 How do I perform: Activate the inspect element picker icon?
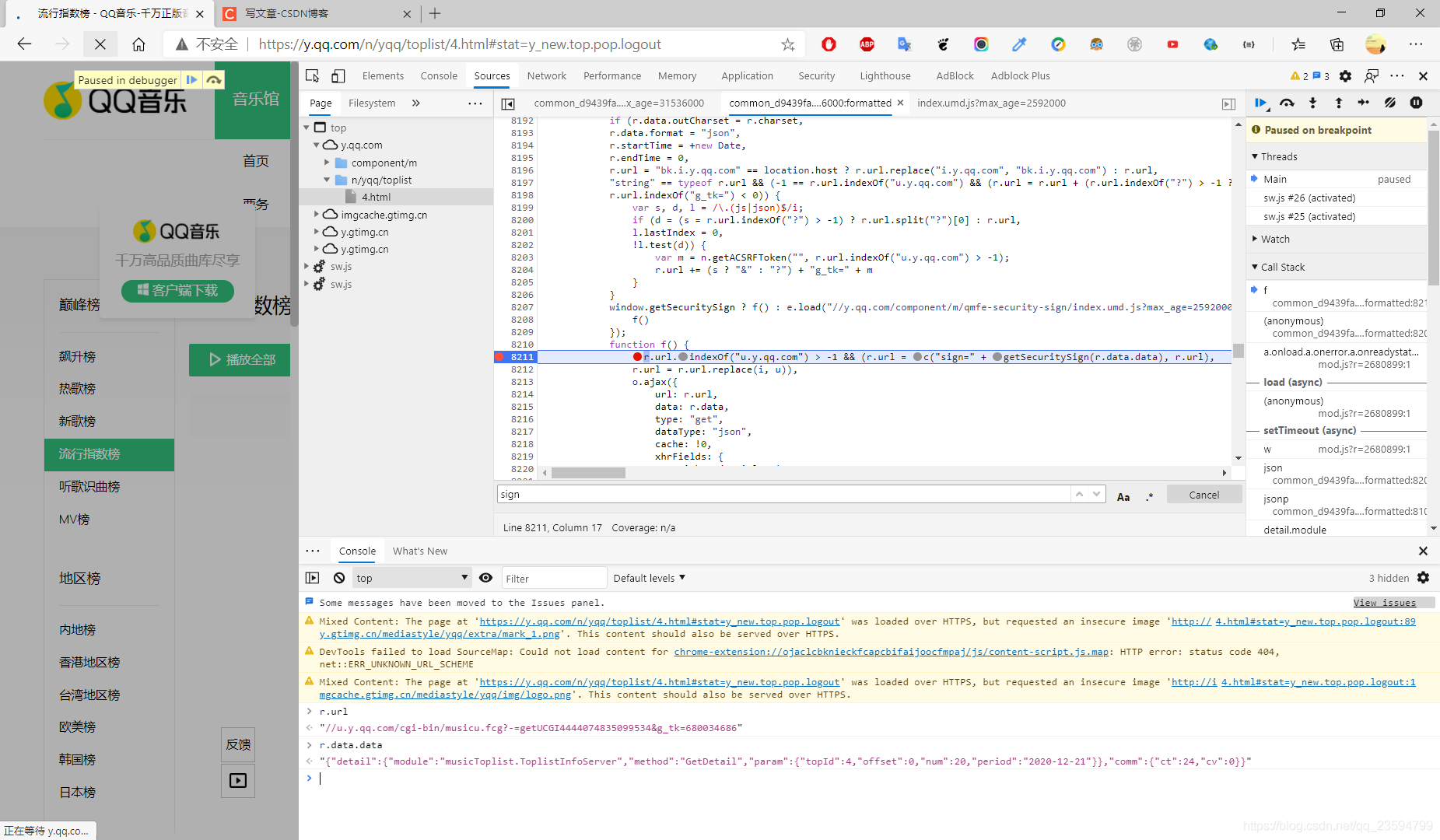[313, 75]
